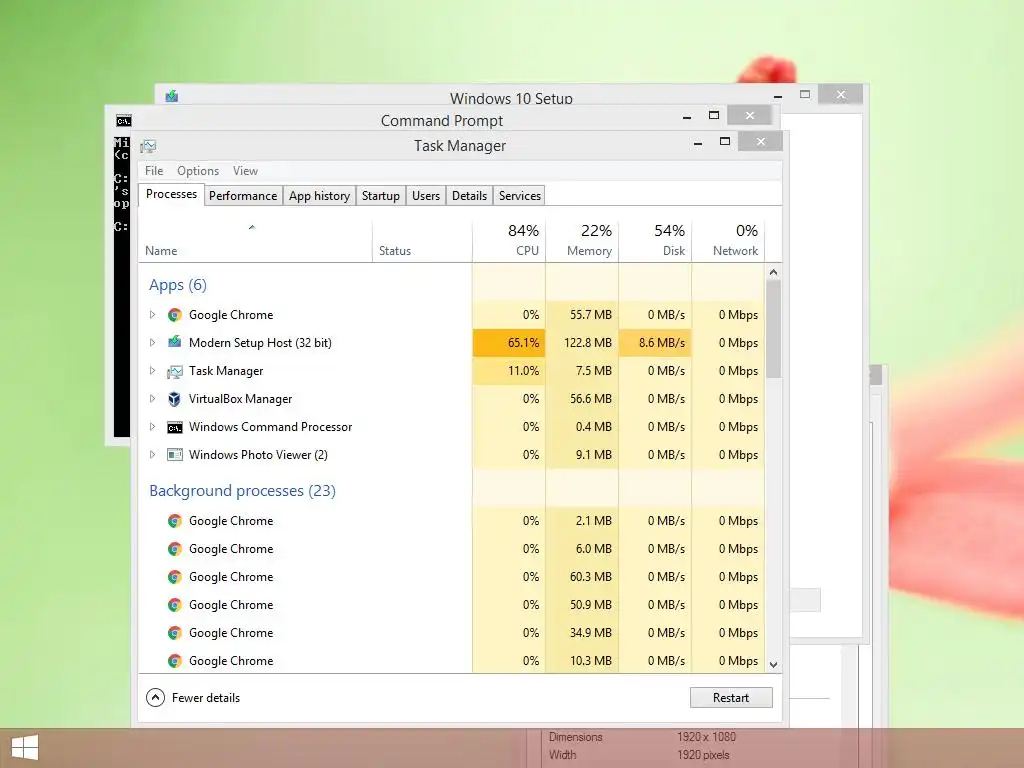Open the Options menu
This screenshot has width=1024, height=768.
pyautogui.click(x=198, y=170)
